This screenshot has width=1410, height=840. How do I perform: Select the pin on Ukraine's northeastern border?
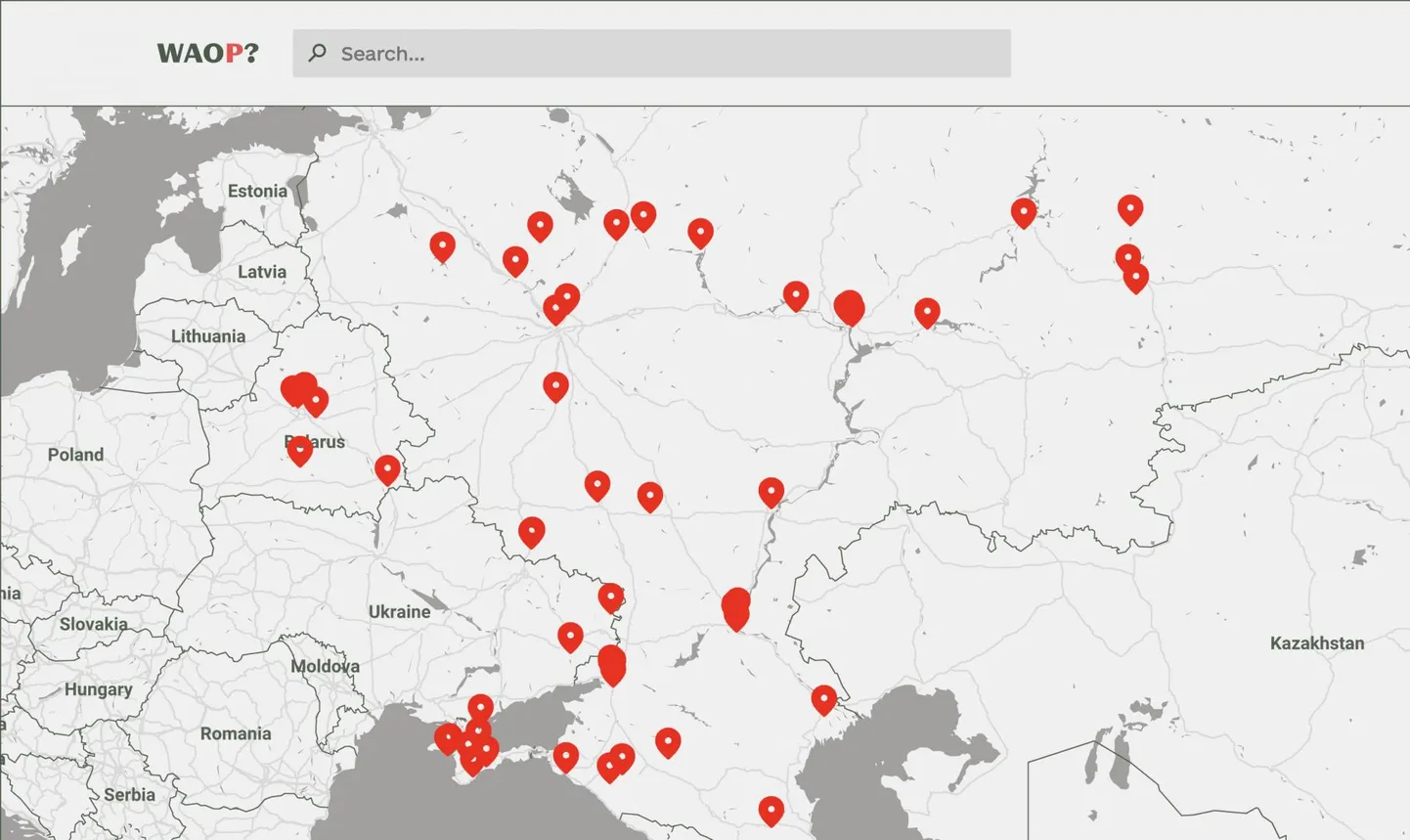(x=531, y=533)
